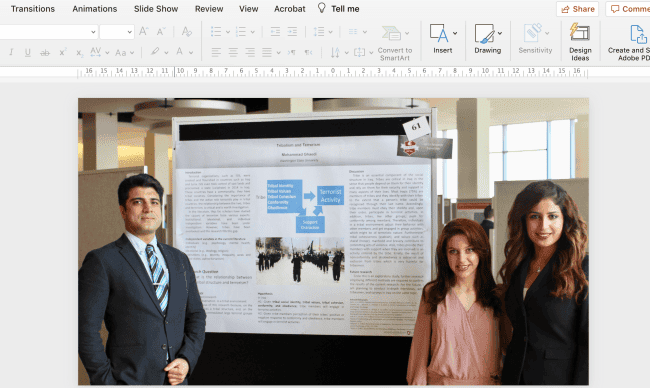Click the align text vertically icon
The width and height of the screenshot is (650, 388).
pyautogui.click(x=359, y=52)
